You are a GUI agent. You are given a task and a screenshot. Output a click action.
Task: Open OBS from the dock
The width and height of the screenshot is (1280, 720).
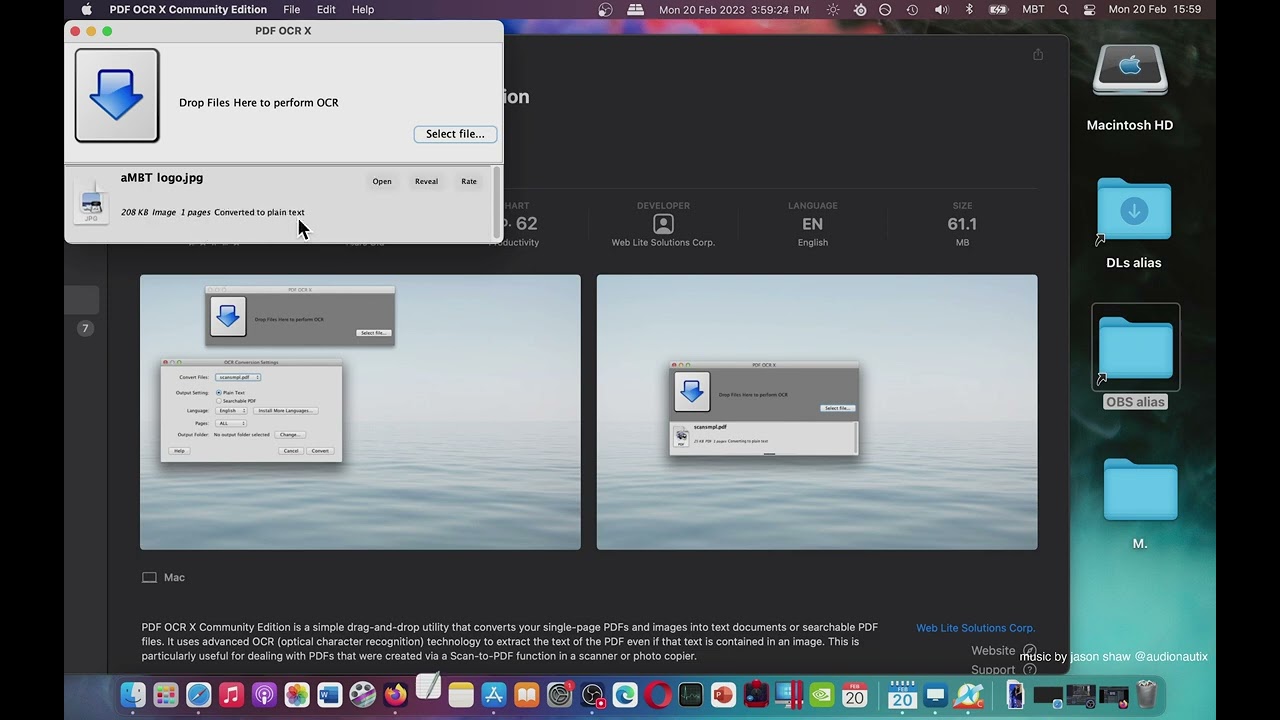point(593,694)
